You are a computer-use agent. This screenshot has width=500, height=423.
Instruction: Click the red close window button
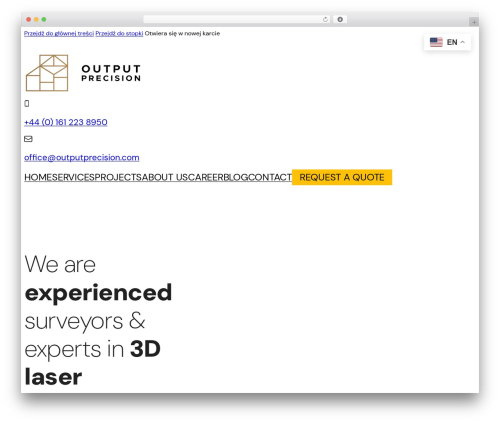29,20
